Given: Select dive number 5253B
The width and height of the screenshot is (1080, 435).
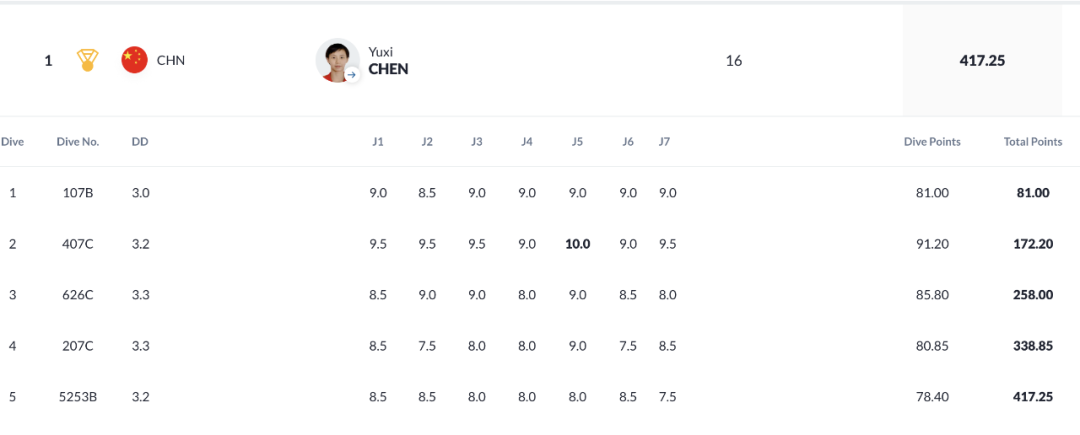Looking at the screenshot, I should click(x=78, y=397).
